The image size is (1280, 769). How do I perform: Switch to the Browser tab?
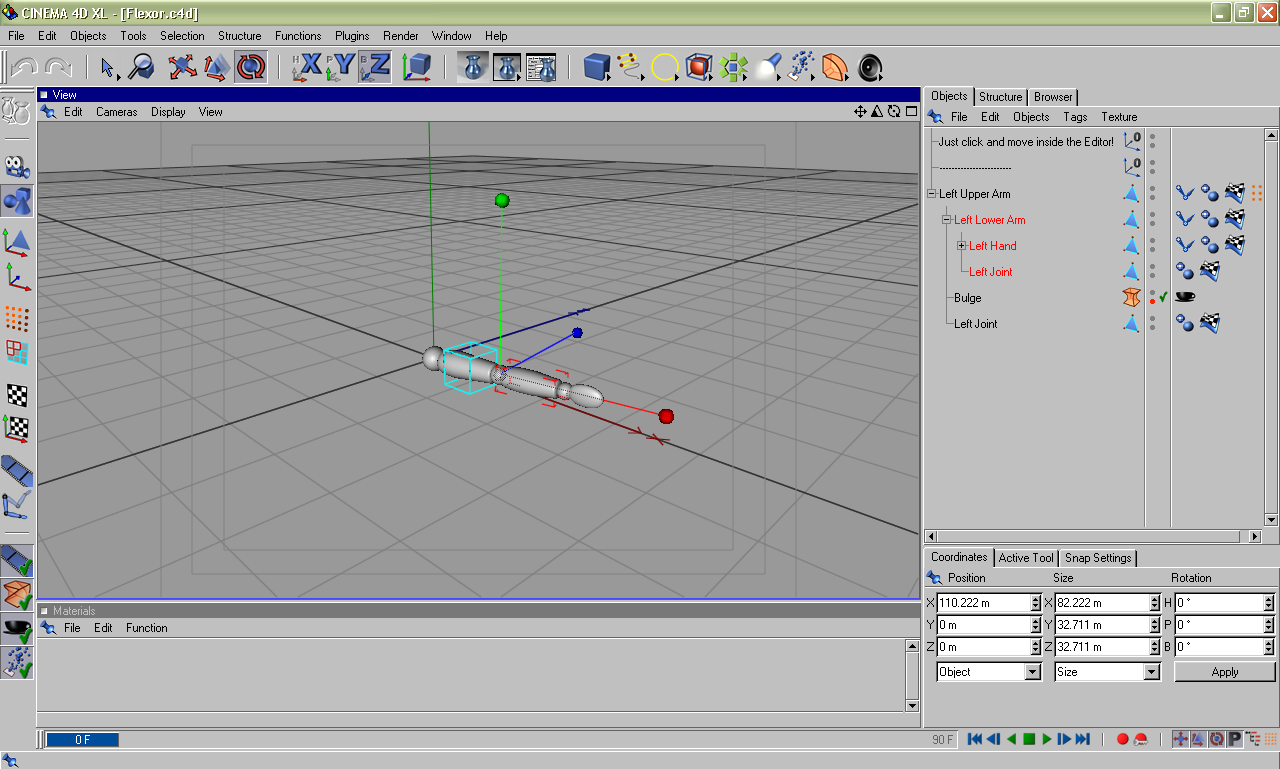(1053, 97)
